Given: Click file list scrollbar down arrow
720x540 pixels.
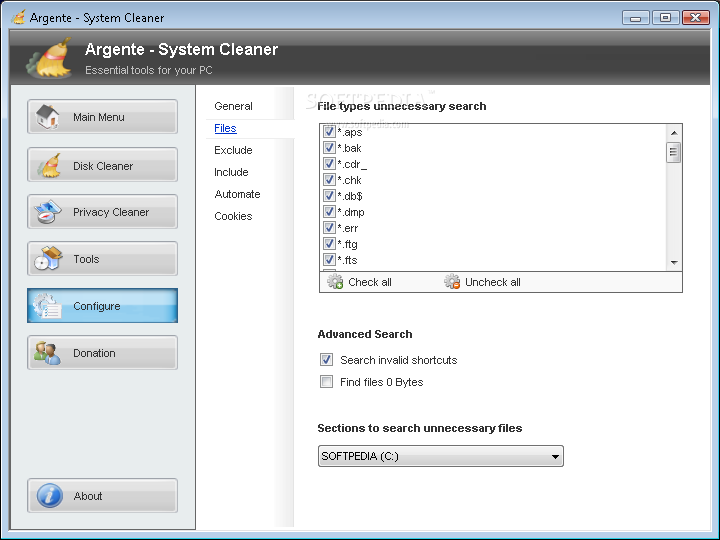Looking at the screenshot, I should point(674,263).
